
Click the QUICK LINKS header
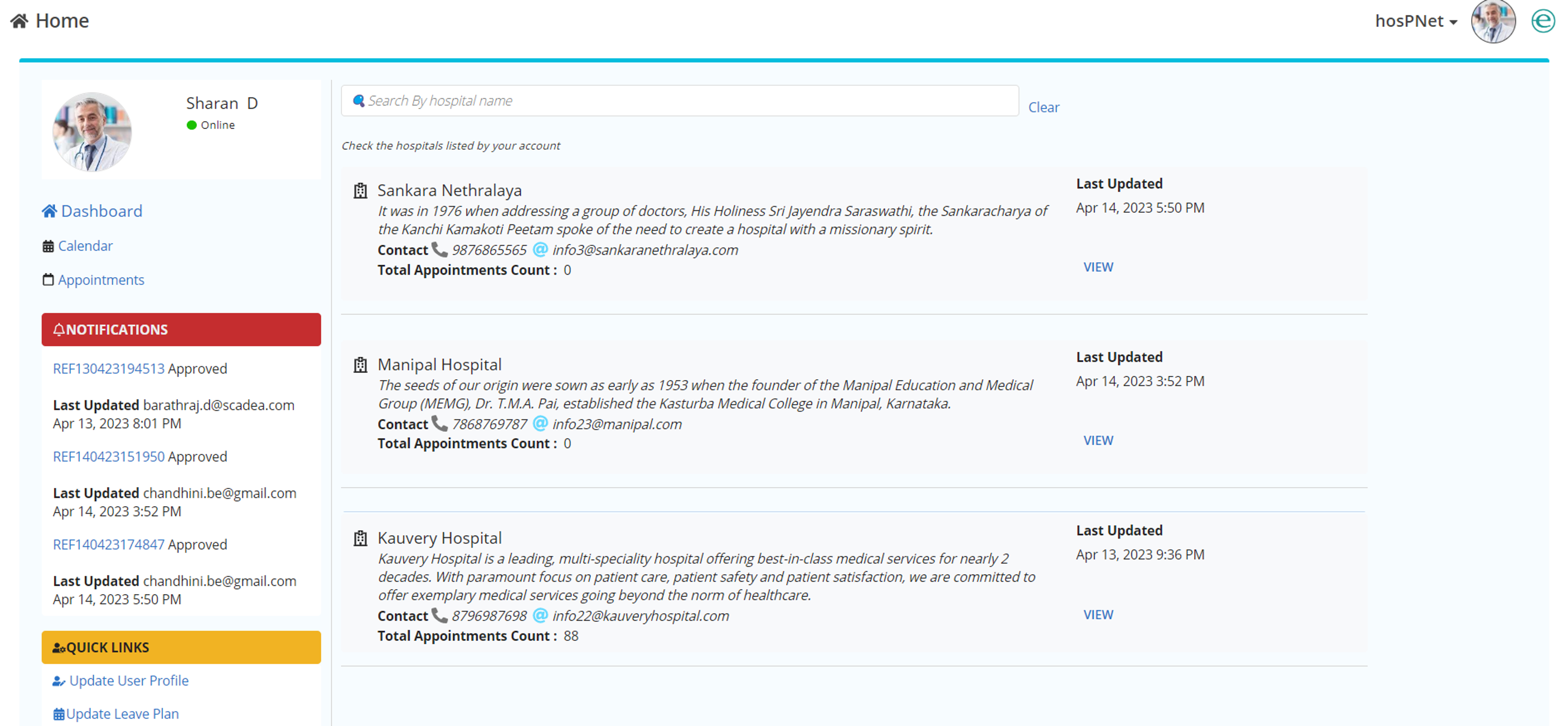tap(181, 647)
